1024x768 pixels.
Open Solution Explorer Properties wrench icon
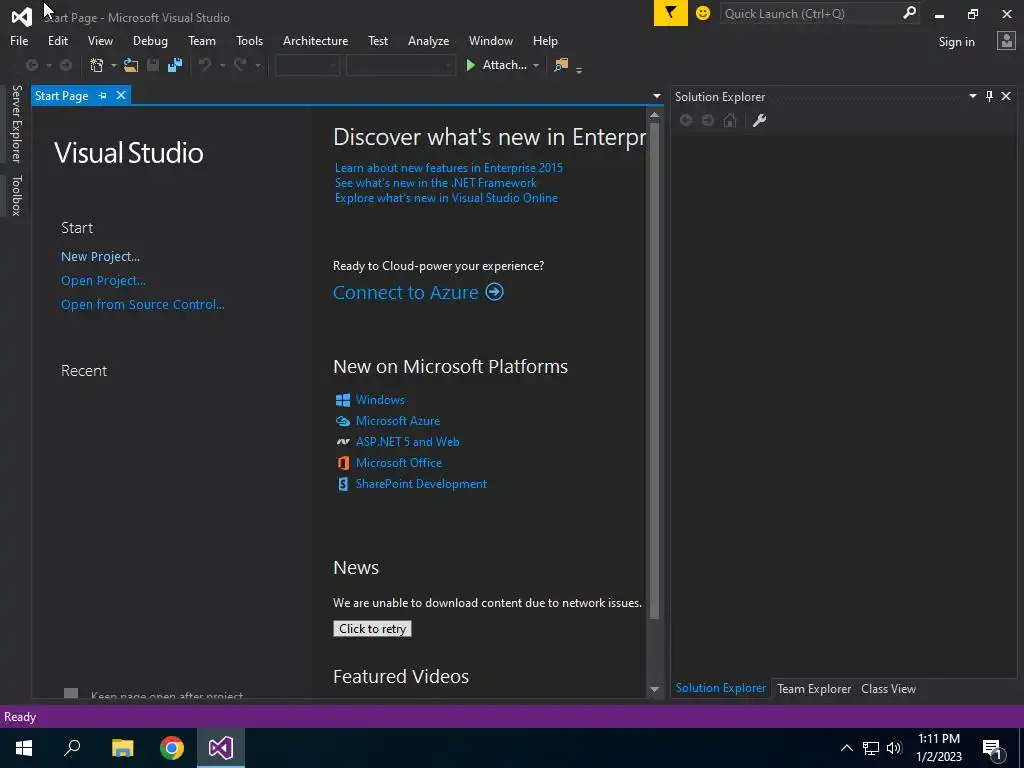(x=759, y=120)
